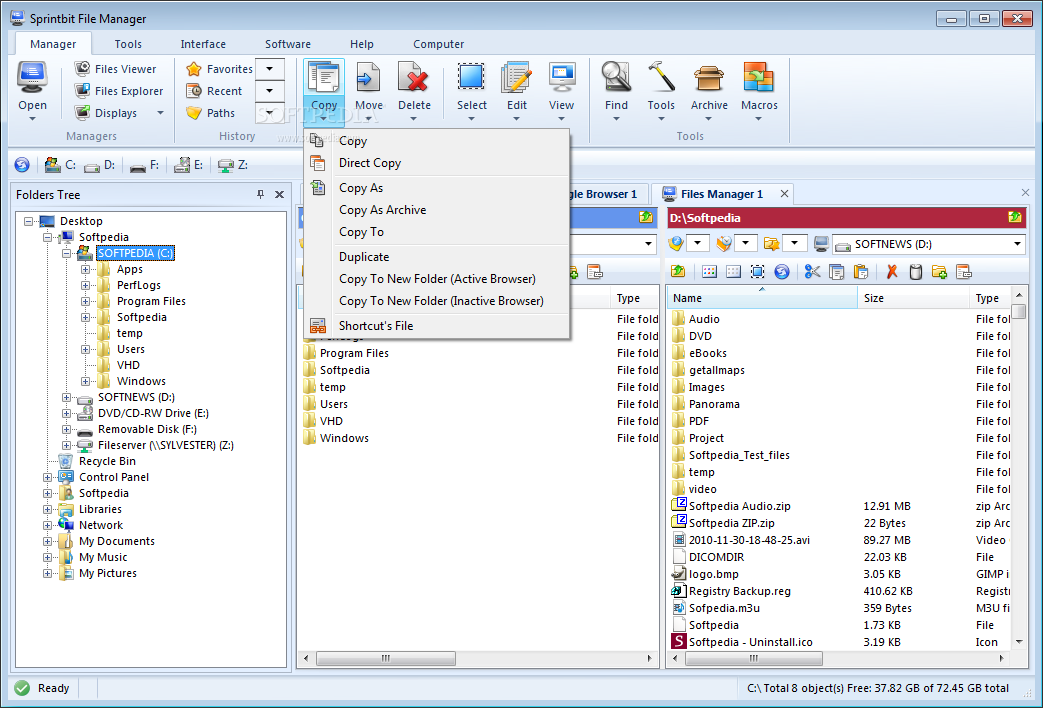Image resolution: width=1043 pixels, height=708 pixels.
Task: Click the refresh icon in right pane toolbar
Action: tap(782, 271)
